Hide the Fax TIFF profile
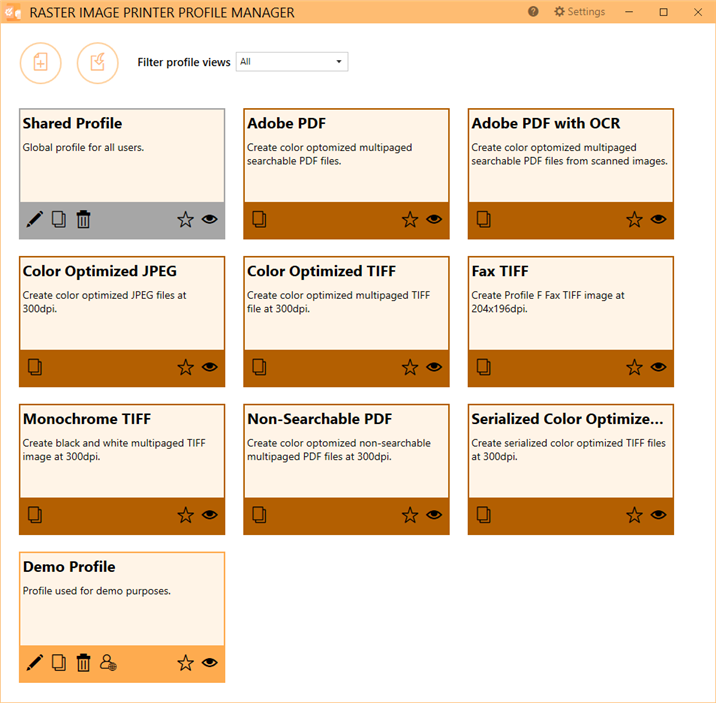716x703 pixels. coord(658,367)
